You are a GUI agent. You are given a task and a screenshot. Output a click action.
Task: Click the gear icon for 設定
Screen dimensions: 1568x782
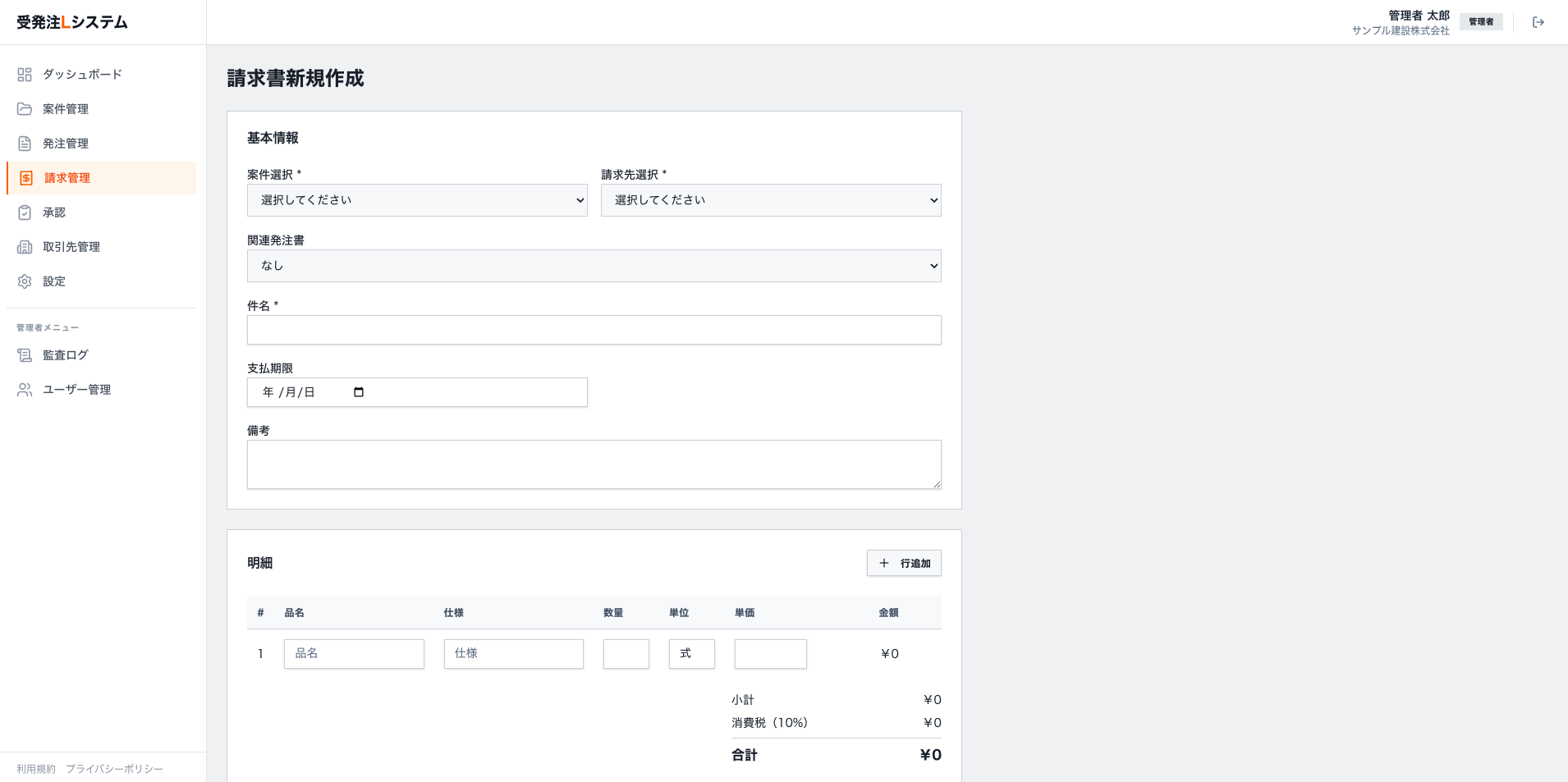pyautogui.click(x=25, y=281)
